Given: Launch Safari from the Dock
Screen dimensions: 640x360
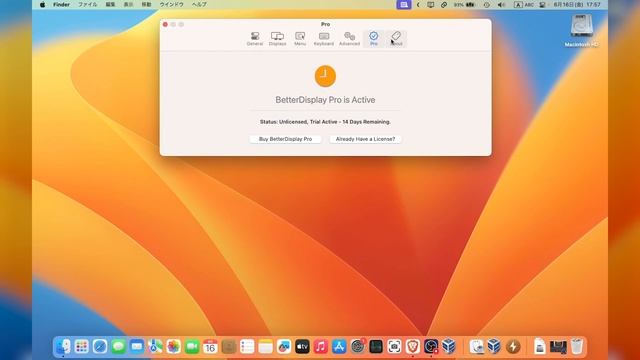Looking at the screenshot, I should pos(100,347).
